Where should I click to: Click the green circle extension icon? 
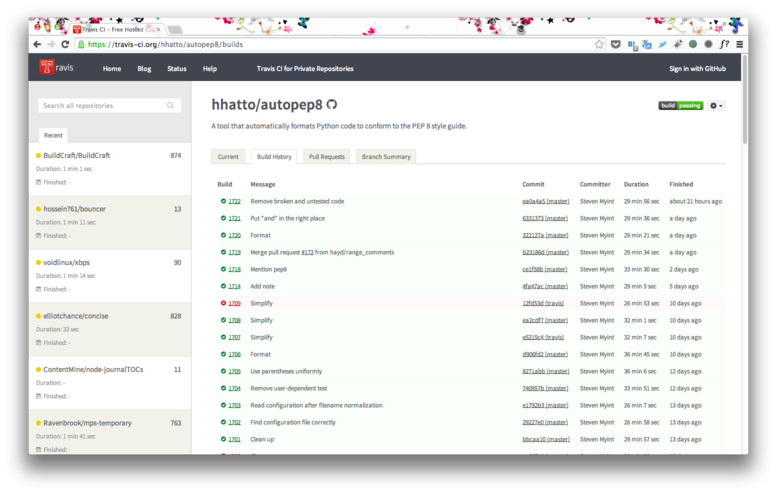pos(693,45)
